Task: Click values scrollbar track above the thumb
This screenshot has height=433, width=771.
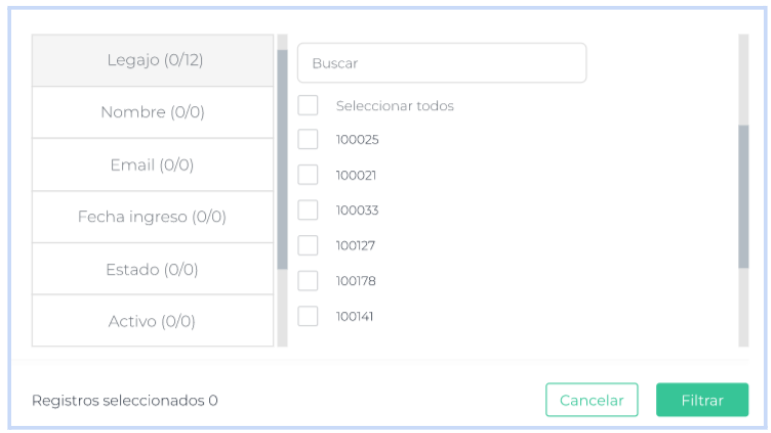Action: 743,80
